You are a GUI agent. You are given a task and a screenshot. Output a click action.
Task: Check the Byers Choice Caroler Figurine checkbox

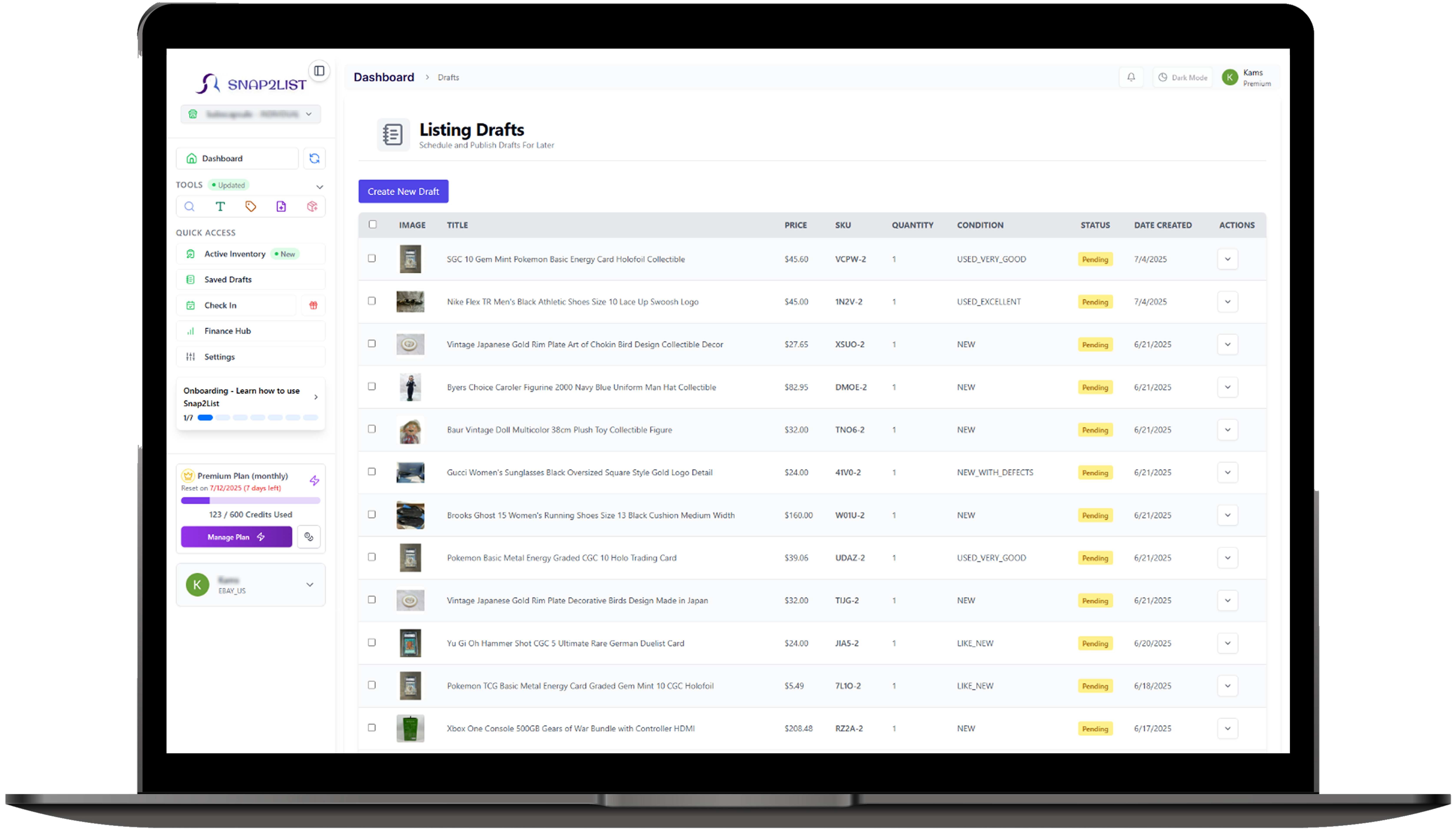point(372,386)
